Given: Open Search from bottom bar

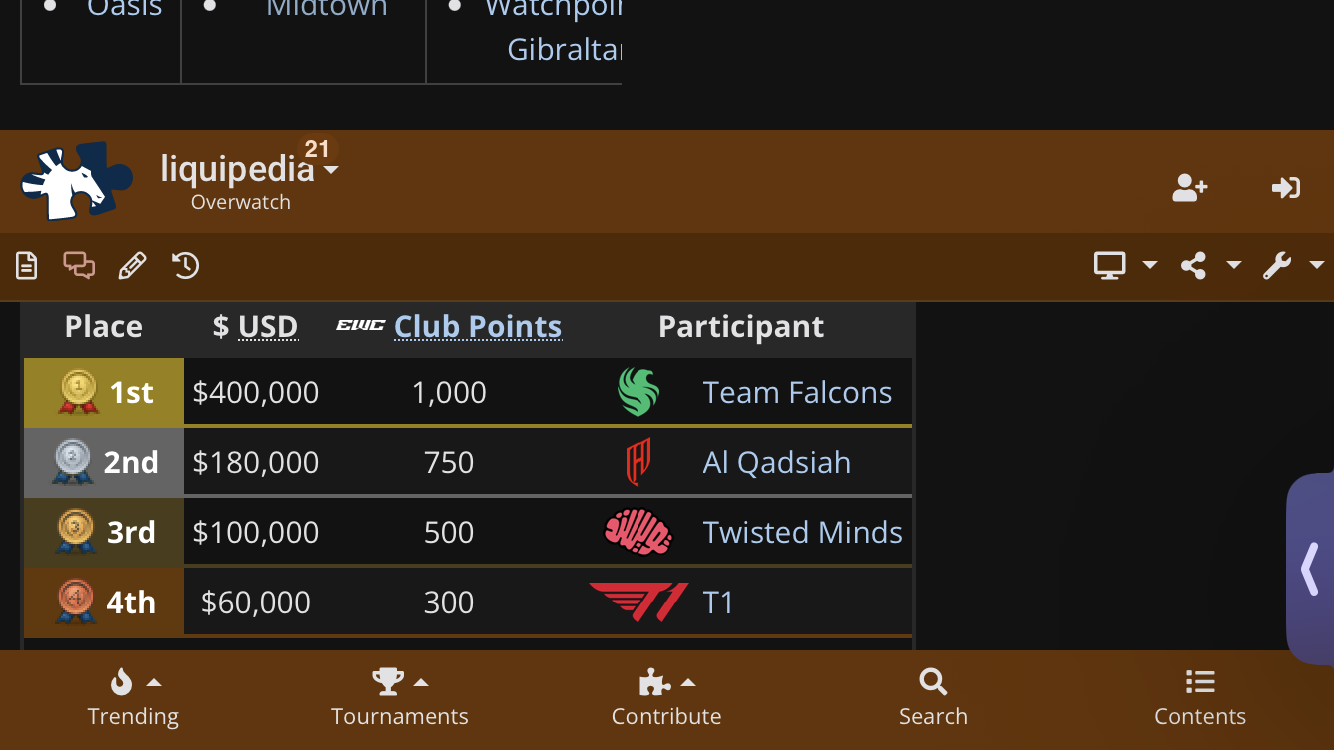Looking at the screenshot, I should [x=933, y=698].
